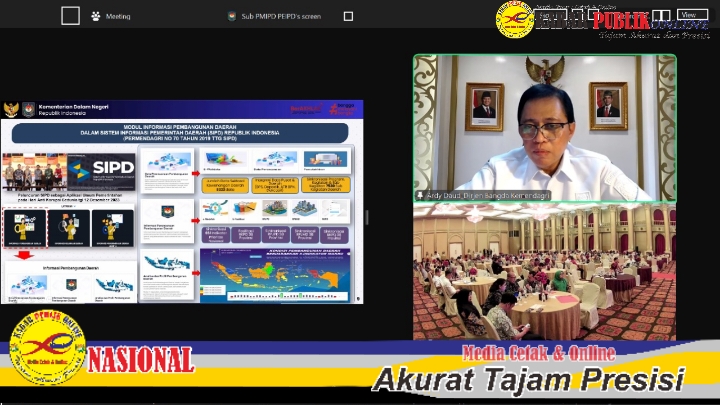
Task: Select the Meeting tab label
Action: [x=118, y=16]
